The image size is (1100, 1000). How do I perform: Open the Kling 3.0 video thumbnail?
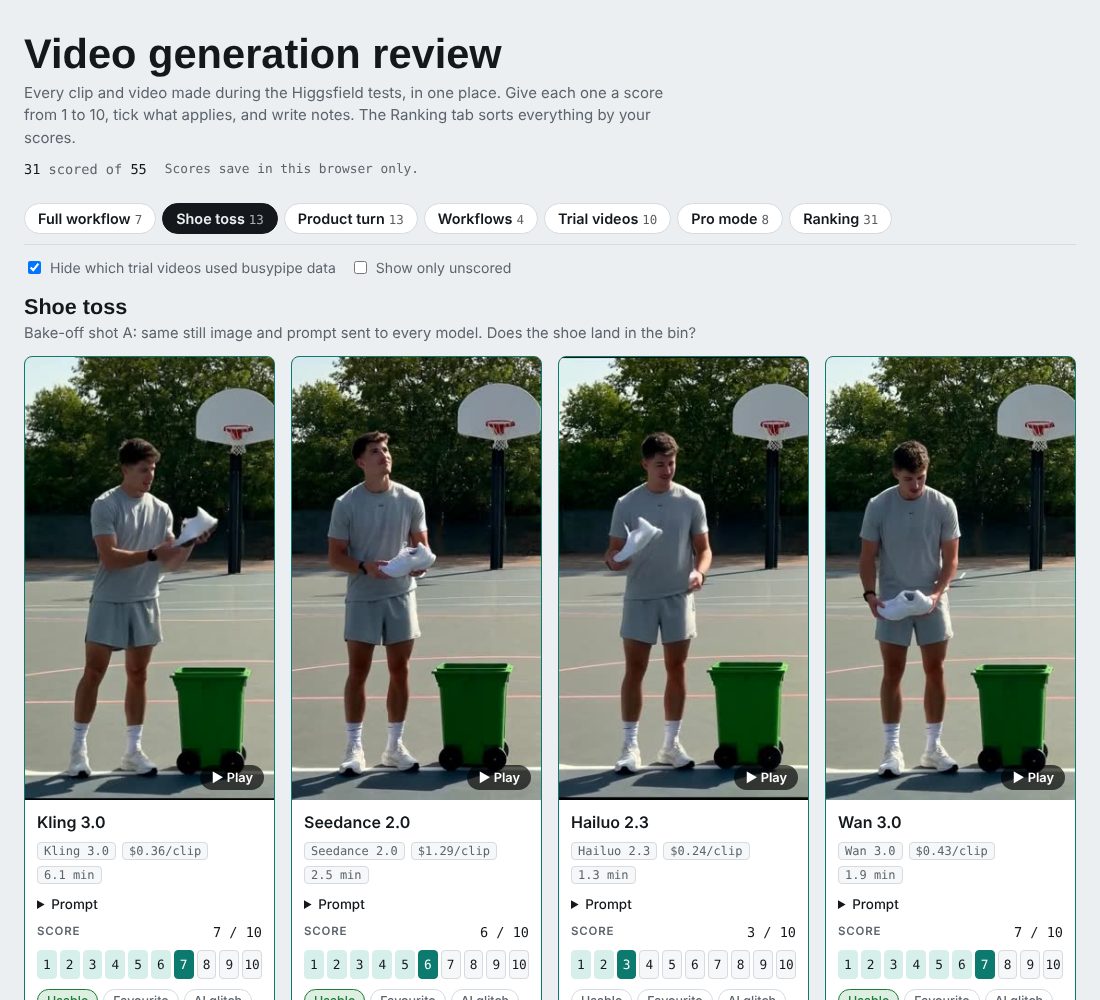click(x=149, y=578)
